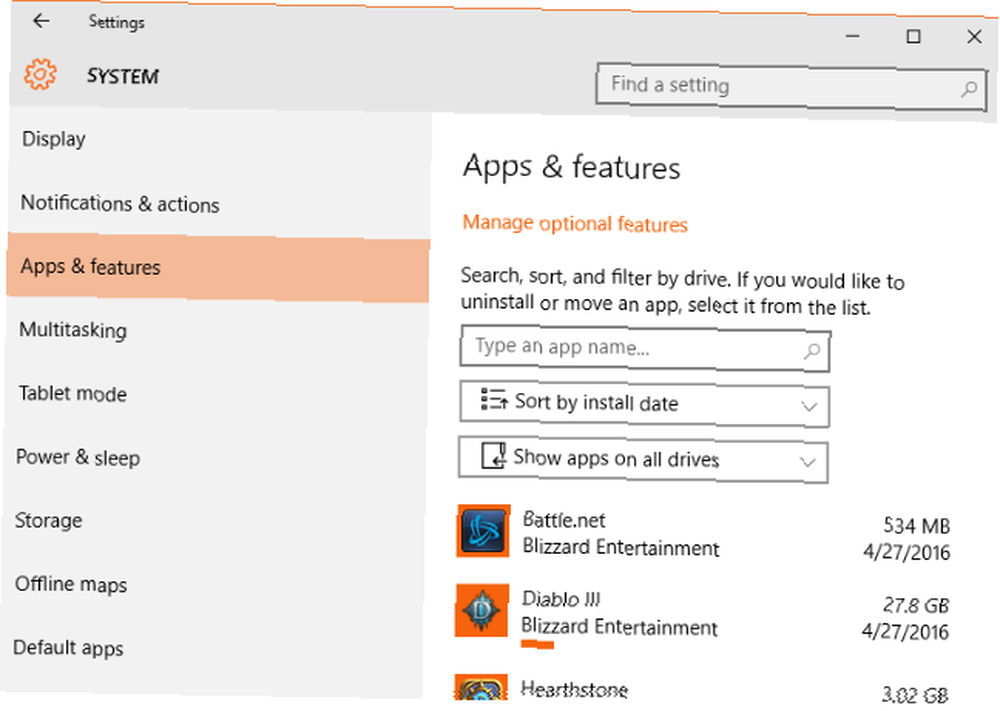Maximize the Settings window
Image resolution: width=1000 pixels, height=711 pixels.
[913, 36]
